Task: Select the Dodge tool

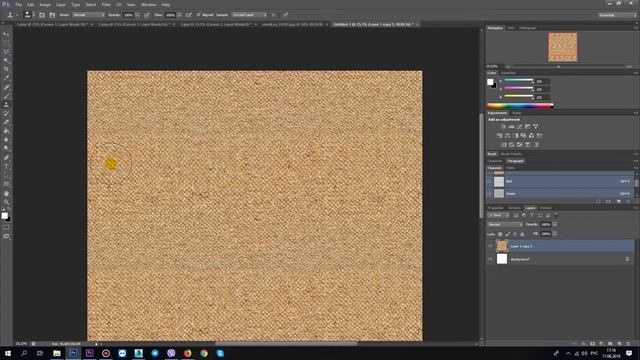Action: 6,149
